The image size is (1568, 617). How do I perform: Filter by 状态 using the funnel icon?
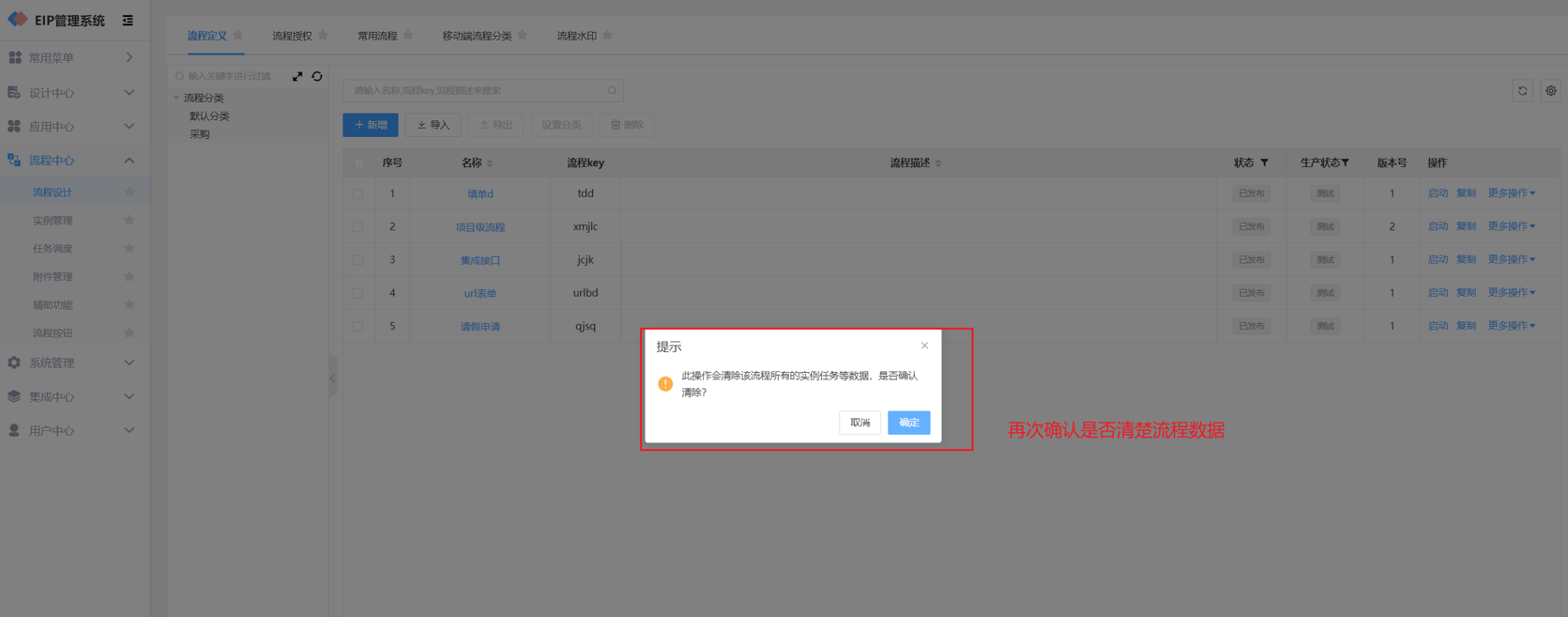pyautogui.click(x=1265, y=162)
